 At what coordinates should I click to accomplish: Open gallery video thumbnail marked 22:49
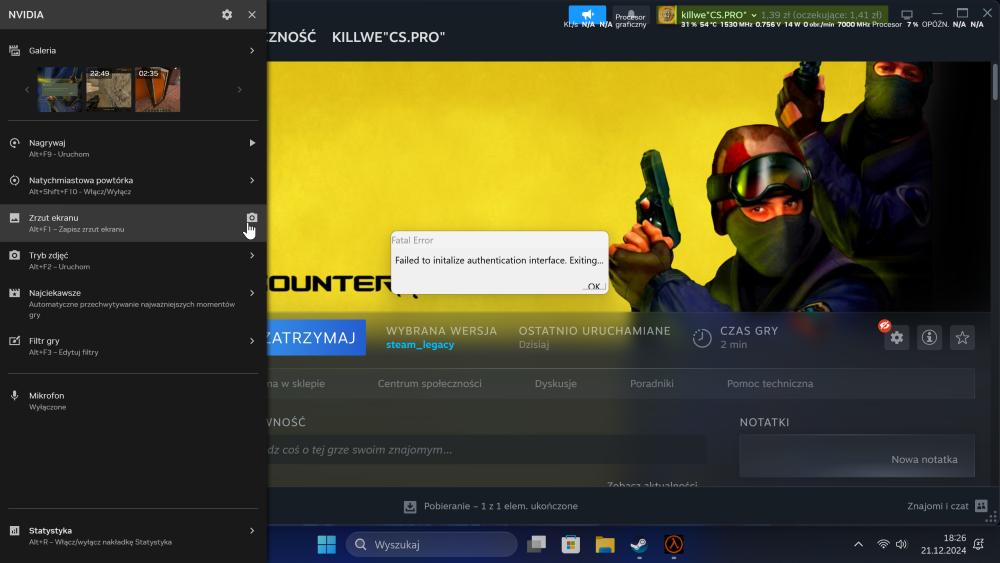pos(108,89)
